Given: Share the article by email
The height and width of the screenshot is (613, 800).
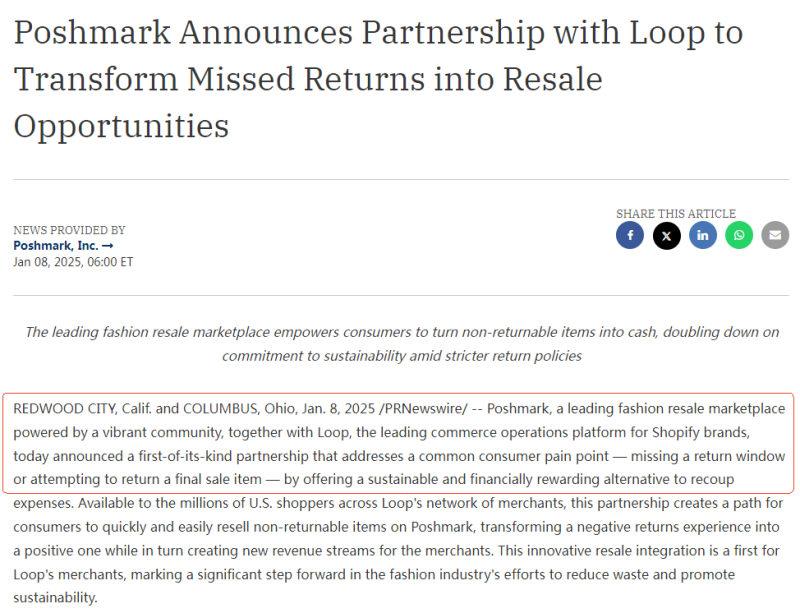Looking at the screenshot, I should point(775,236).
